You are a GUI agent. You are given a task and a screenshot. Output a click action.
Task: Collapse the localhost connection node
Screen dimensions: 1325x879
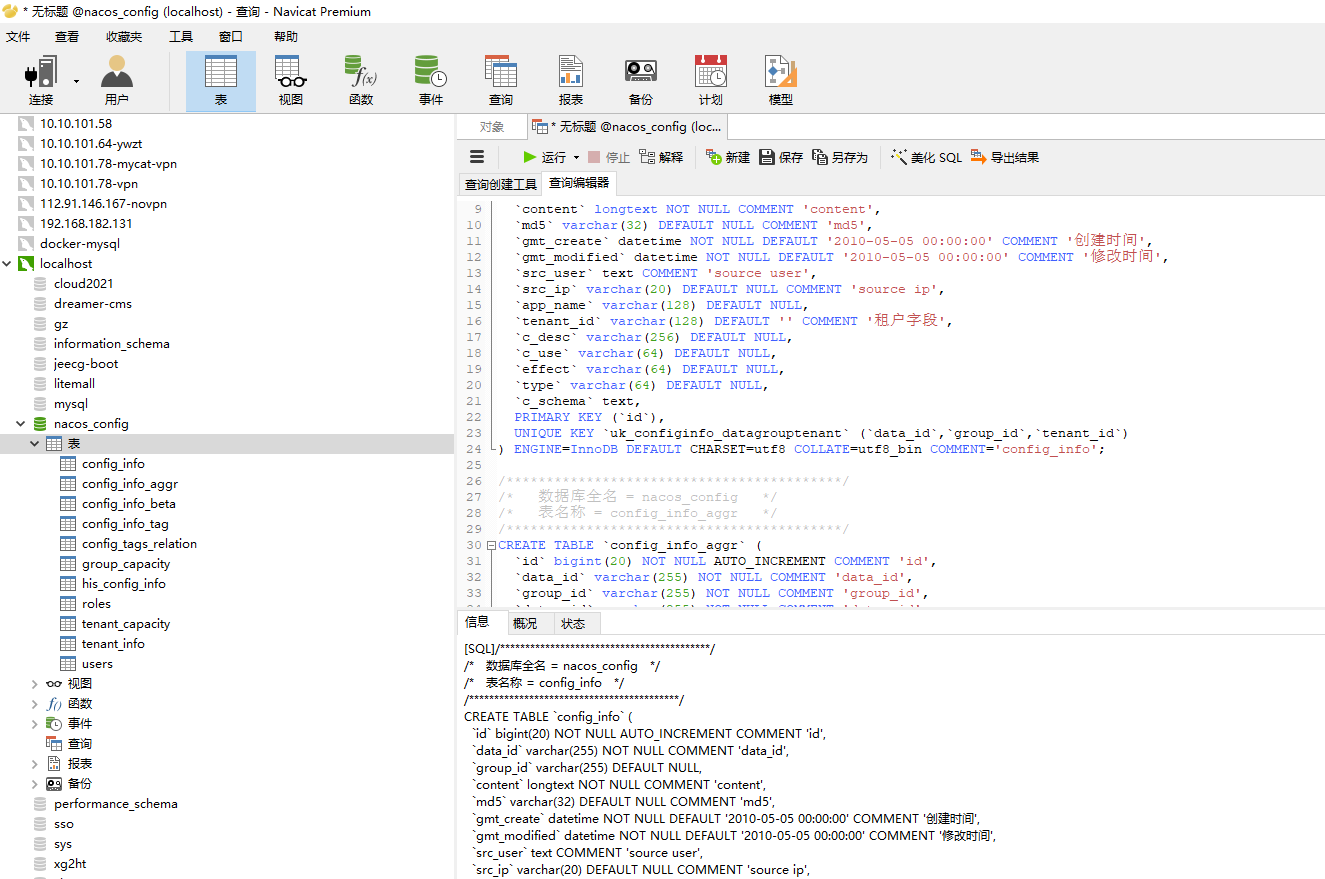8,264
